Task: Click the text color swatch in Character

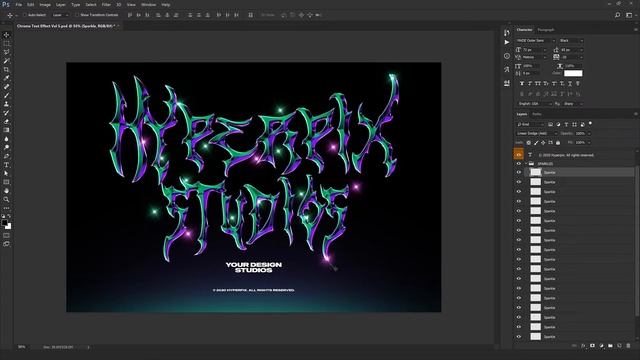Action: pyautogui.click(x=573, y=73)
